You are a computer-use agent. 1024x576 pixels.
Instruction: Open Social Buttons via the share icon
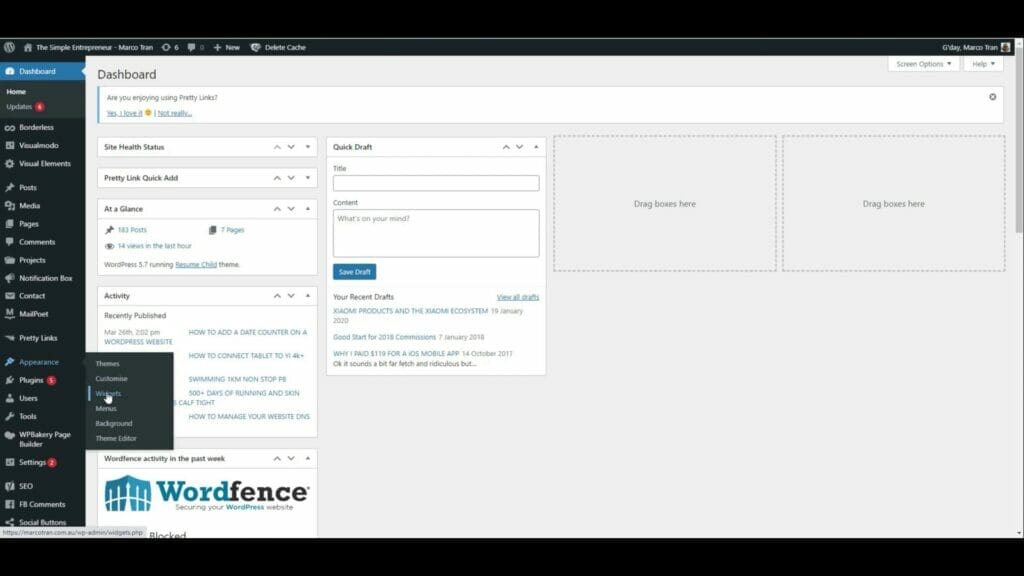(x=12, y=522)
